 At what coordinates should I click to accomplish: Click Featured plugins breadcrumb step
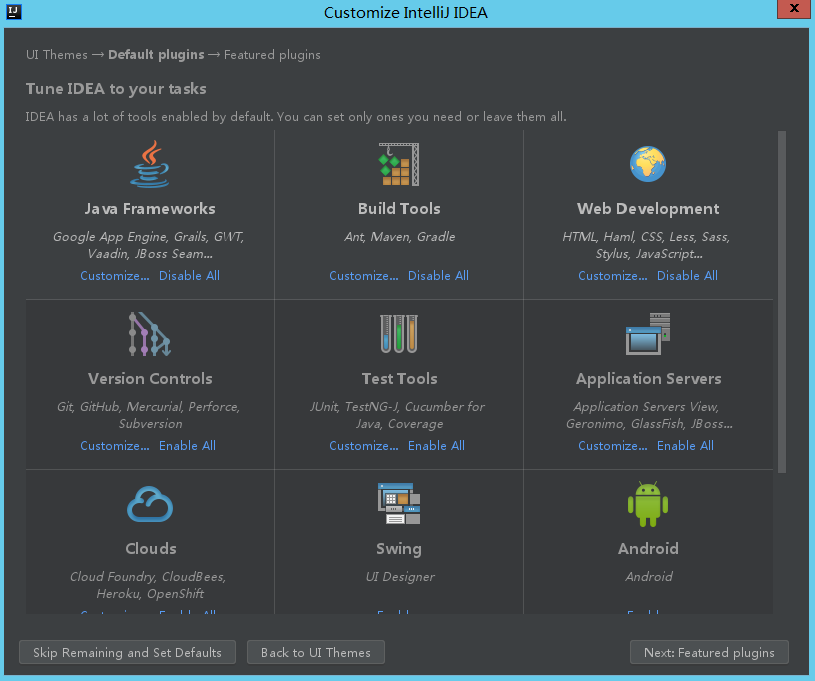tap(272, 55)
